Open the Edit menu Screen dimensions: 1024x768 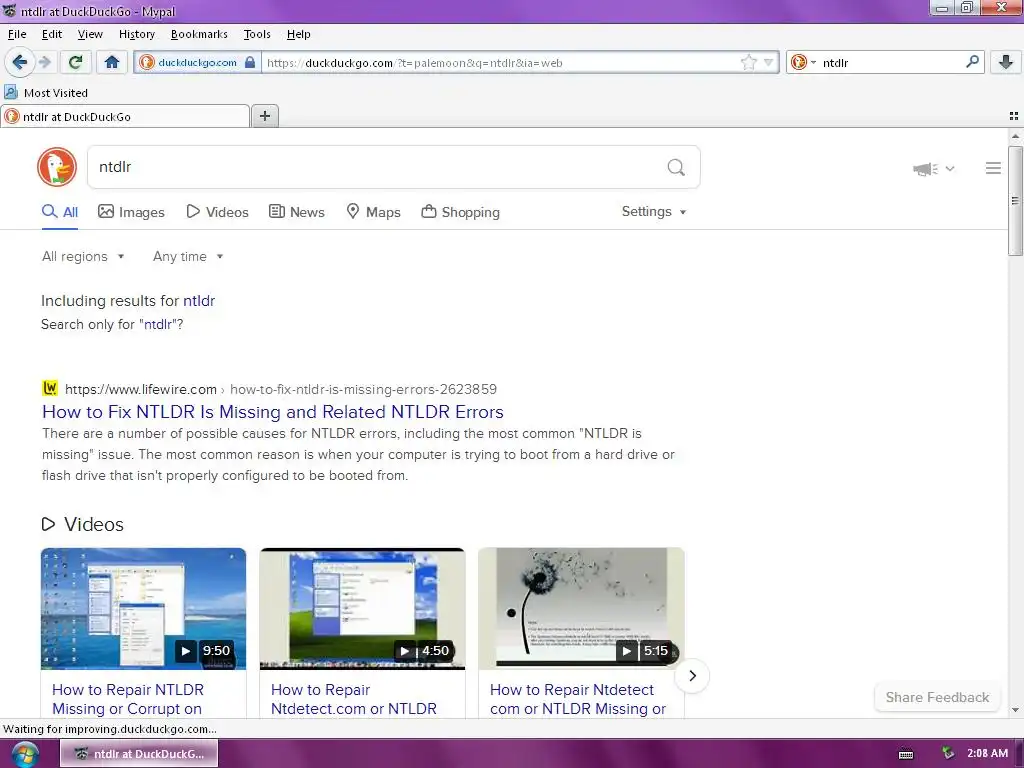52,34
